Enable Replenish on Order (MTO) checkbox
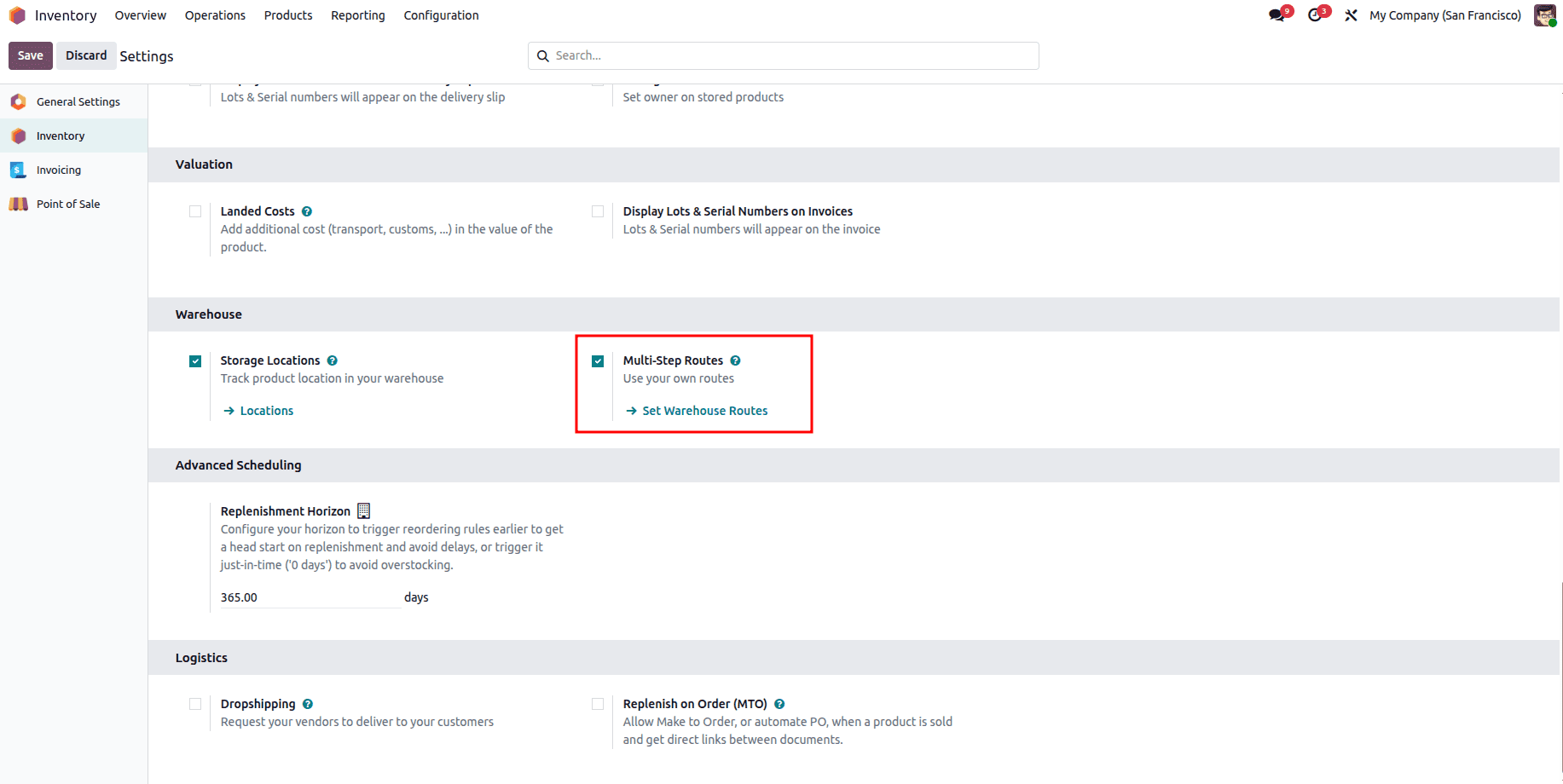 [x=598, y=704]
